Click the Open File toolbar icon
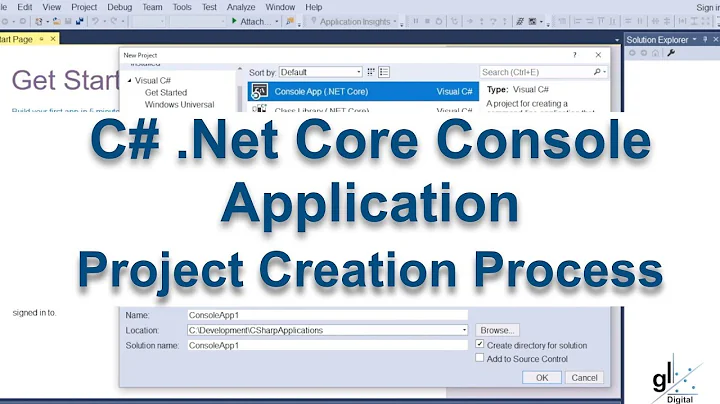Screen dimensions: 720x404 56,21
